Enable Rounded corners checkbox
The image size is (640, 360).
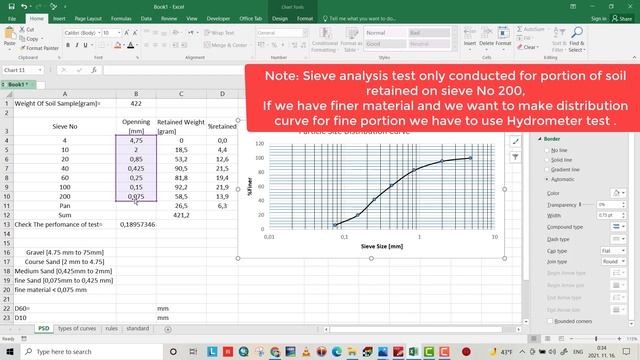tap(550, 321)
